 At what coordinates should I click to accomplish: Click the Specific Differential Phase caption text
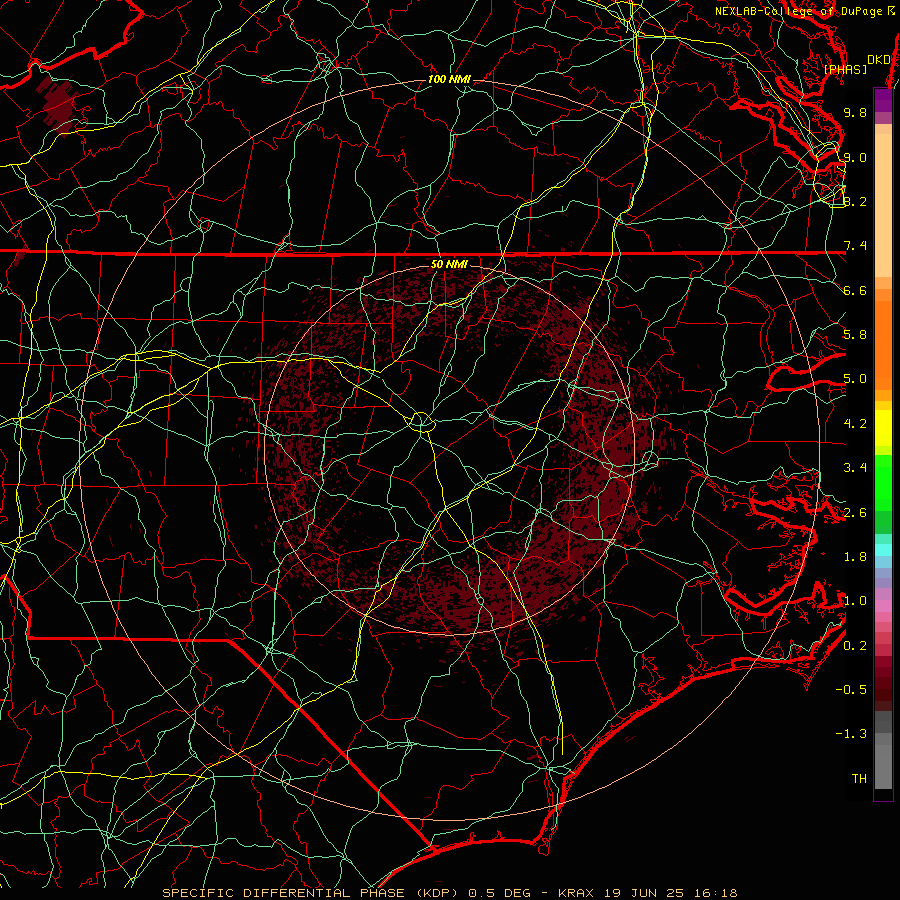point(449,893)
